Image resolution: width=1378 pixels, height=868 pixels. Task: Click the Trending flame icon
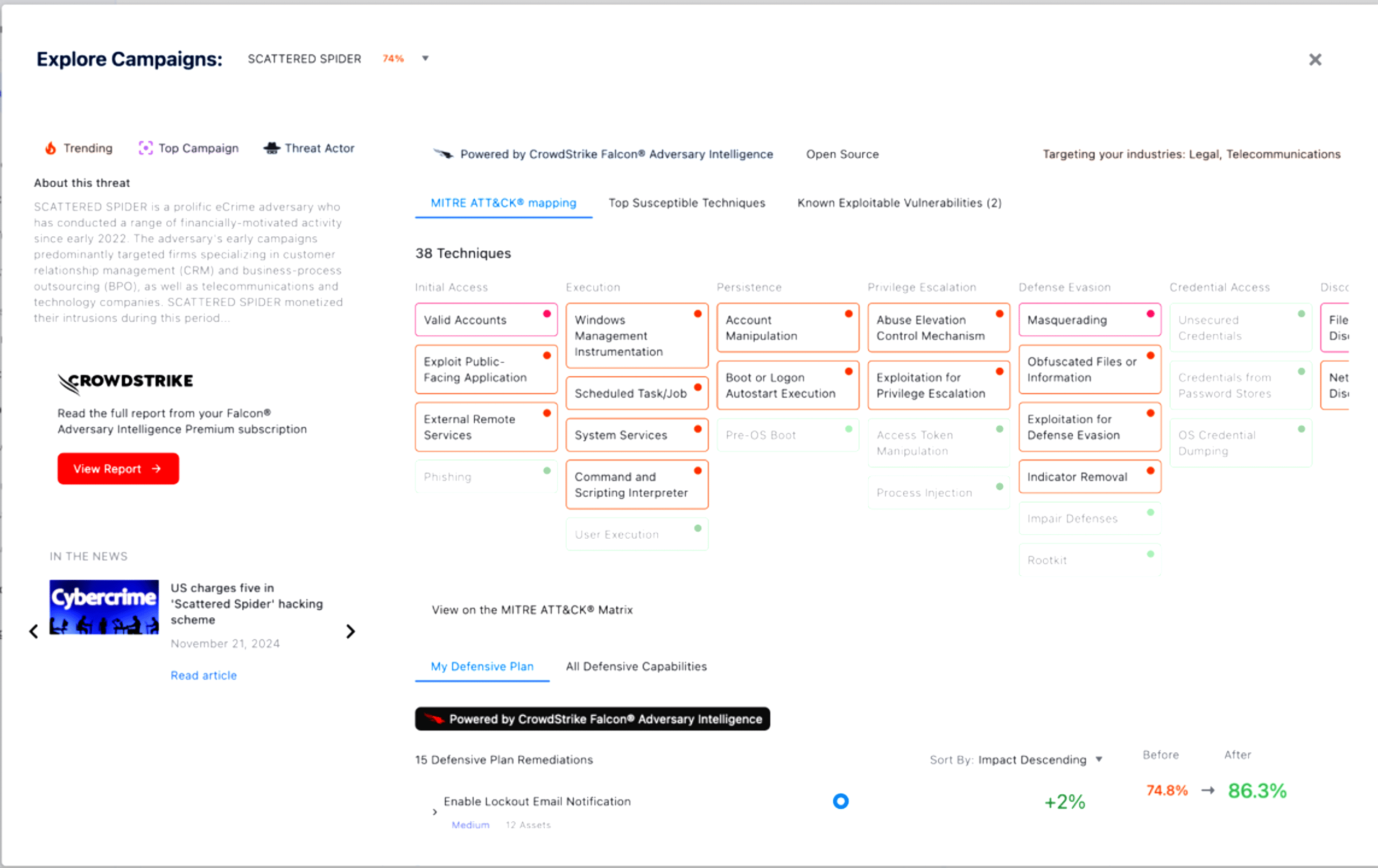click(51, 148)
